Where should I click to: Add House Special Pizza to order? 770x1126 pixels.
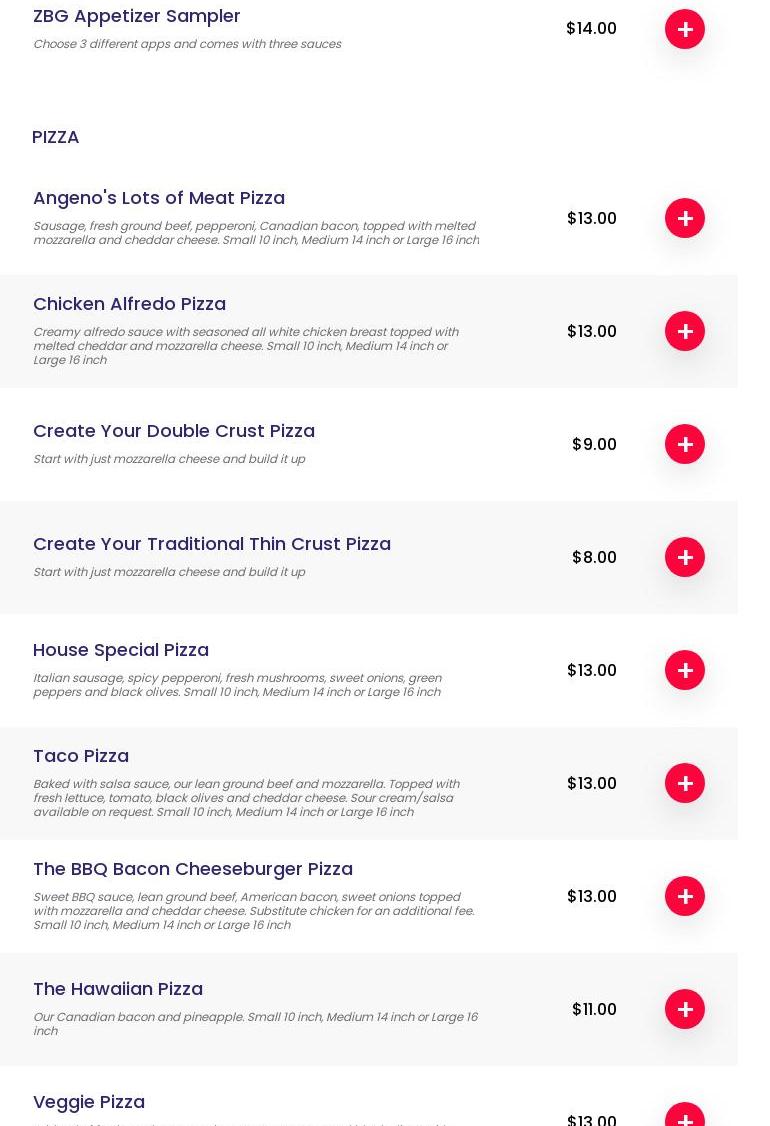point(685,670)
